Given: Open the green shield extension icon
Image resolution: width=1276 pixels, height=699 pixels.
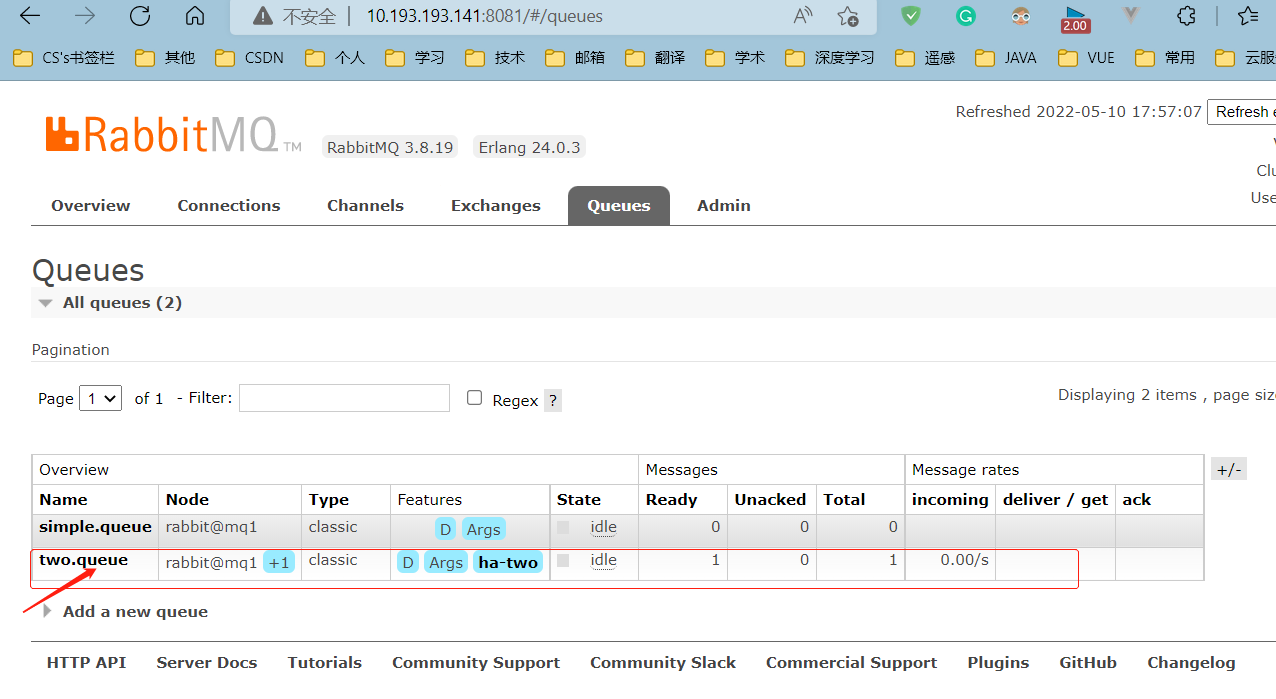Looking at the screenshot, I should (910, 16).
